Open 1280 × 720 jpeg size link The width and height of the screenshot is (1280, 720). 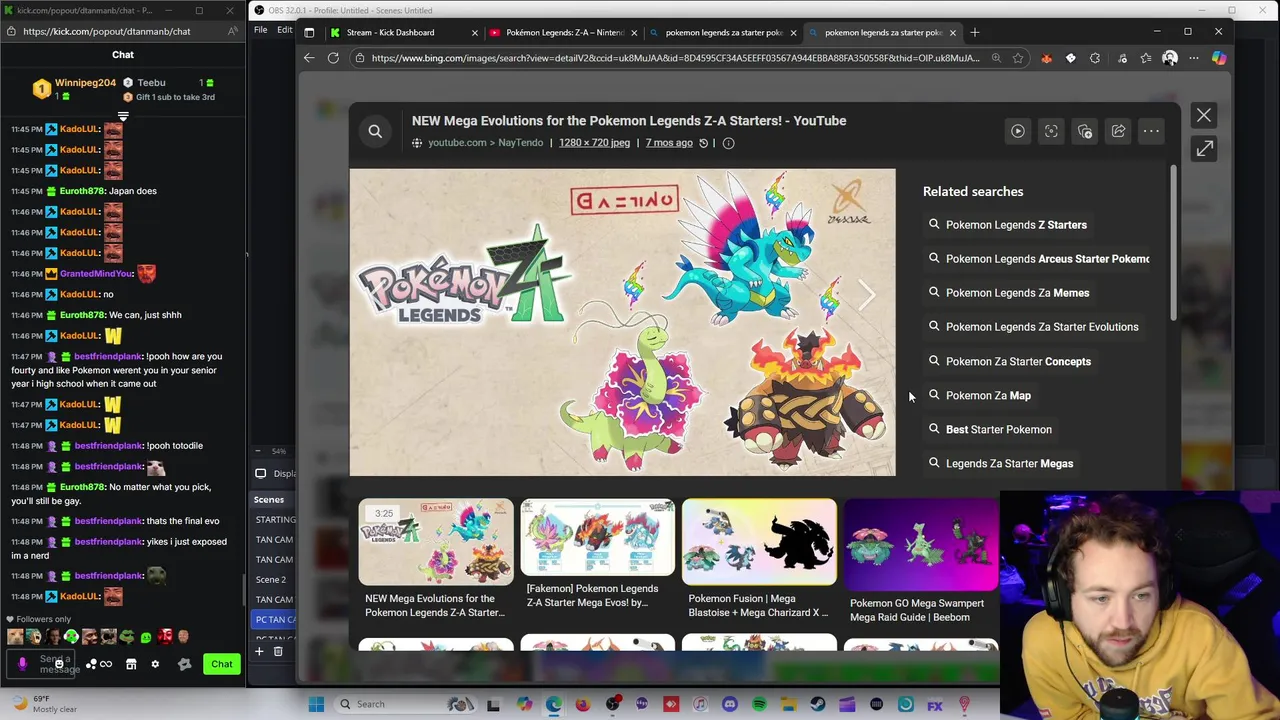coord(594,143)
